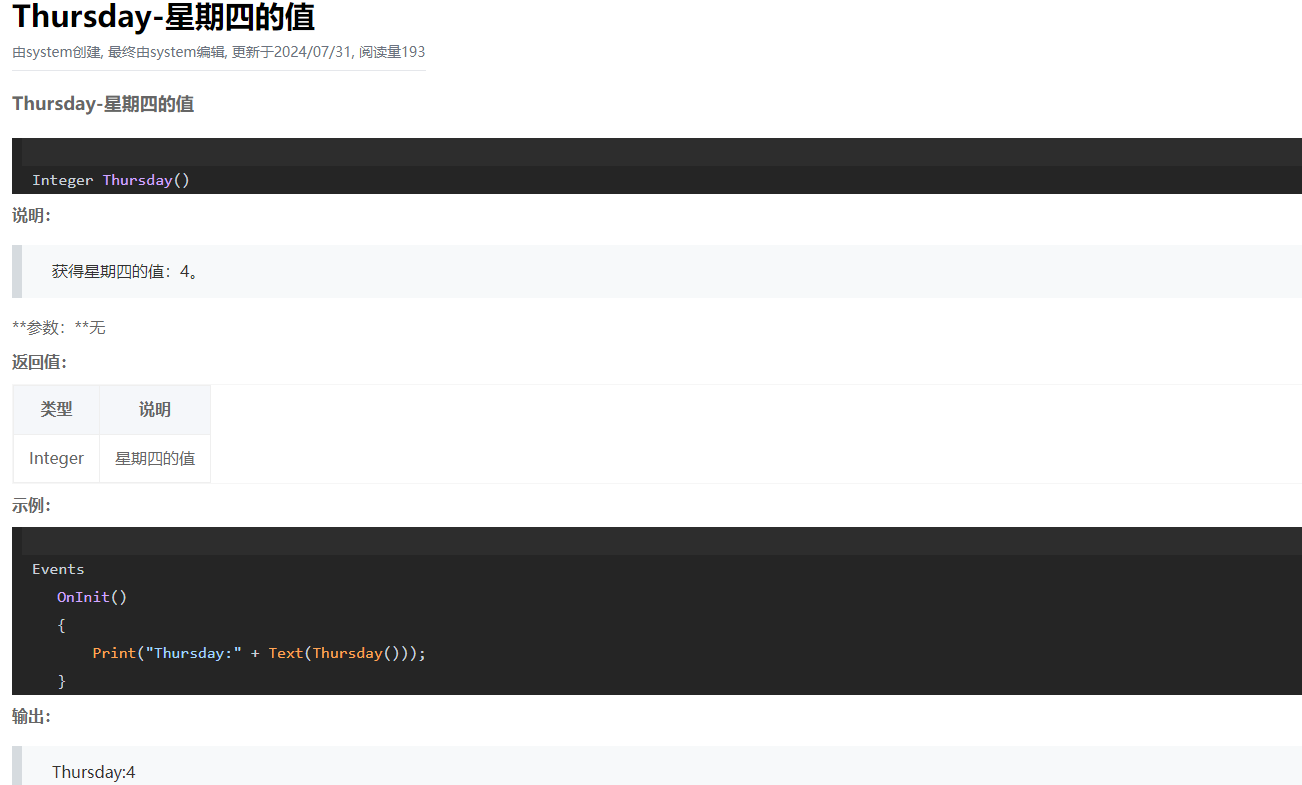Click the metadata line with 阅读量193
Image resolution: width=1302 pixels, height=785 pixels.
pos(218,52)
